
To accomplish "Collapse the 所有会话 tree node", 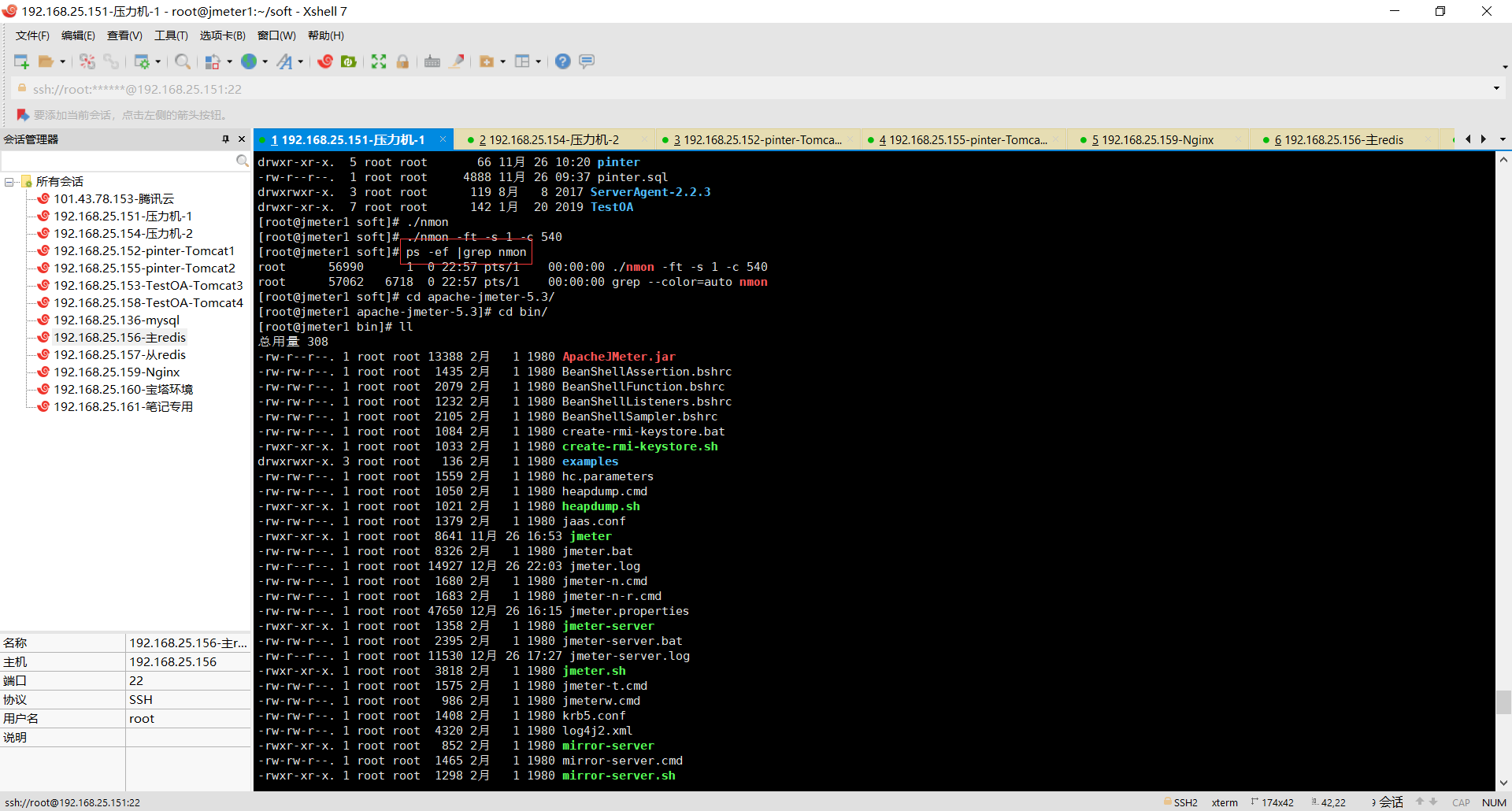I will 9,182.
